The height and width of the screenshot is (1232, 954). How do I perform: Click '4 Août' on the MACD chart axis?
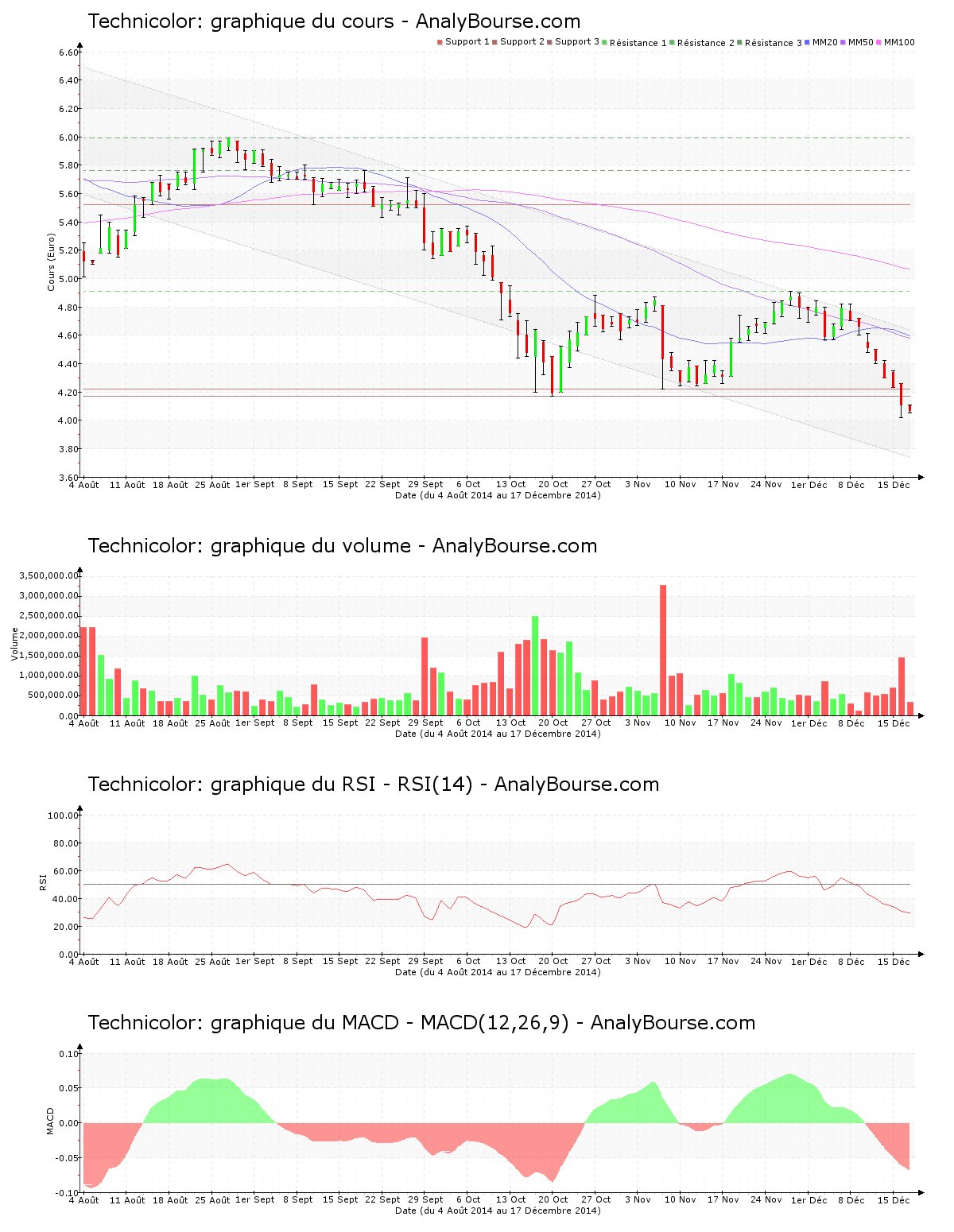pyautogui.click(x=84, y=1200)
